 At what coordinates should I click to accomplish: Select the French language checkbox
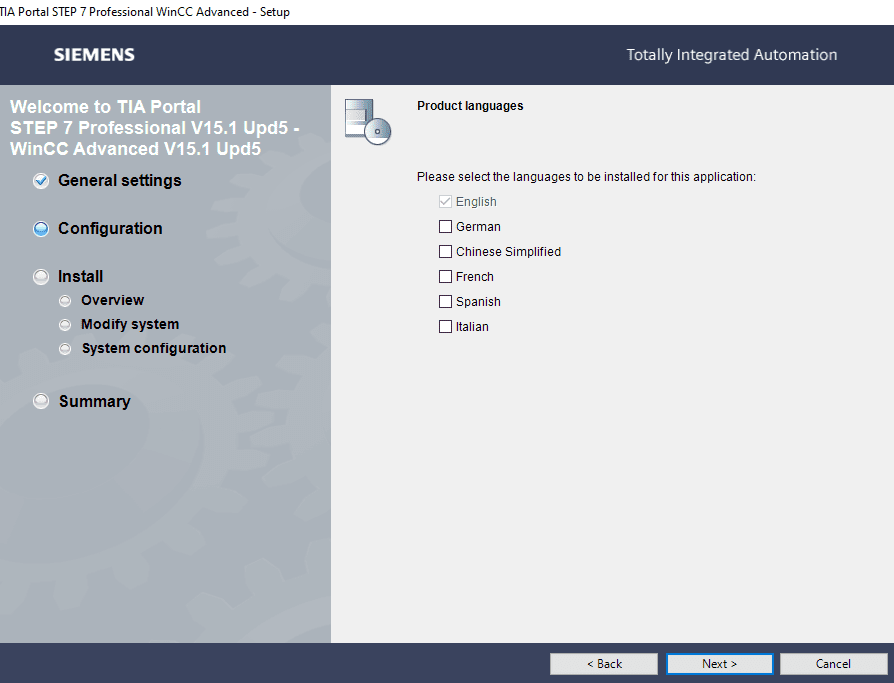click(x=445, y=277)
